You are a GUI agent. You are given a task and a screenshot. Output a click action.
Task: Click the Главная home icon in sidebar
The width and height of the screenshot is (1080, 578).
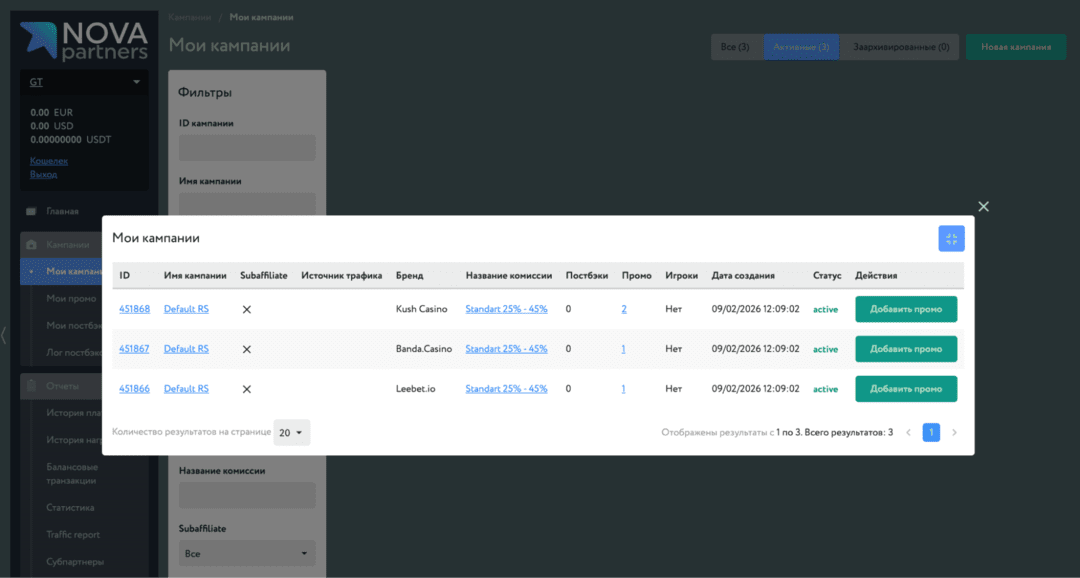coord(31,212)
